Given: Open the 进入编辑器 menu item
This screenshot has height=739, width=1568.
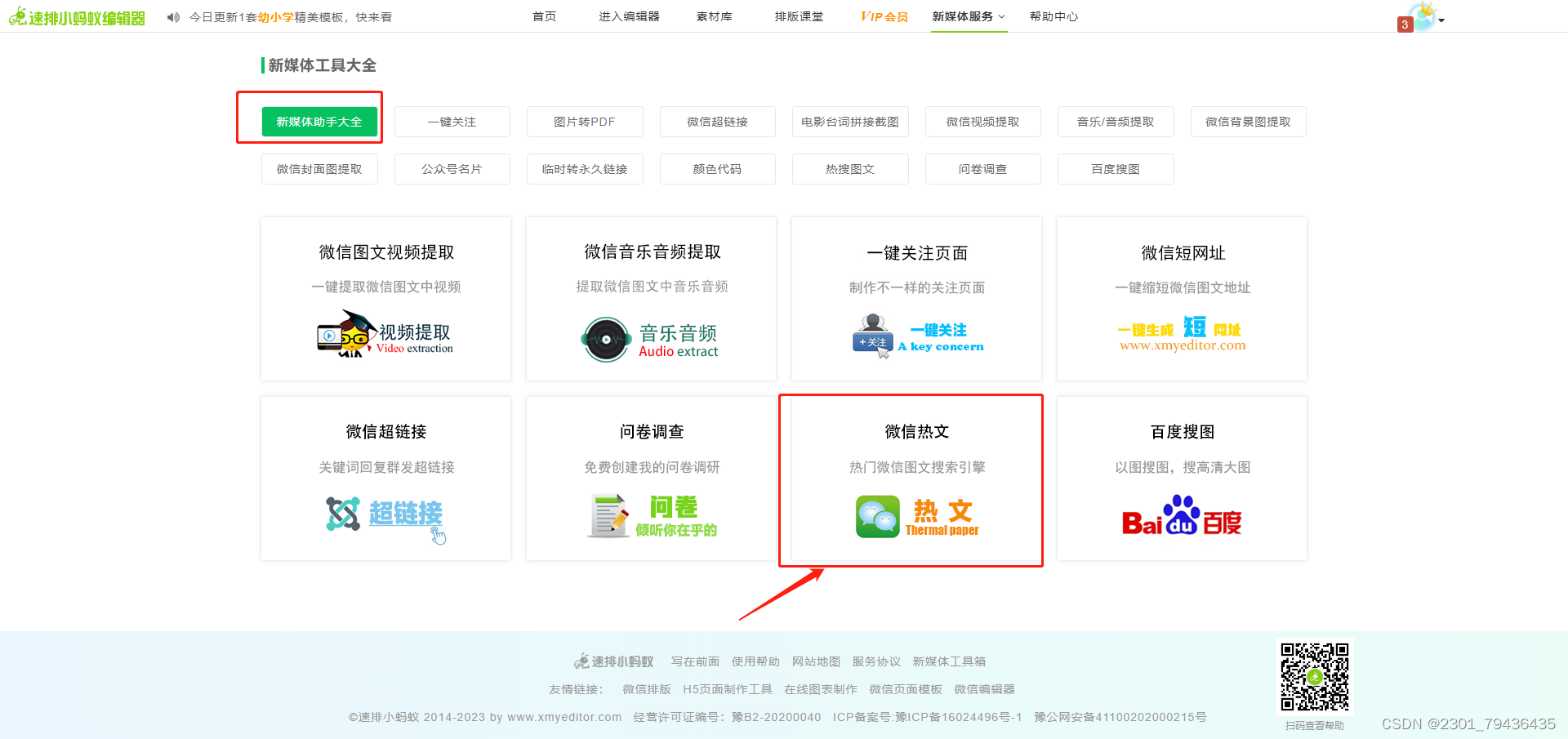Looking at the screenshot, I should click(629, 16).
